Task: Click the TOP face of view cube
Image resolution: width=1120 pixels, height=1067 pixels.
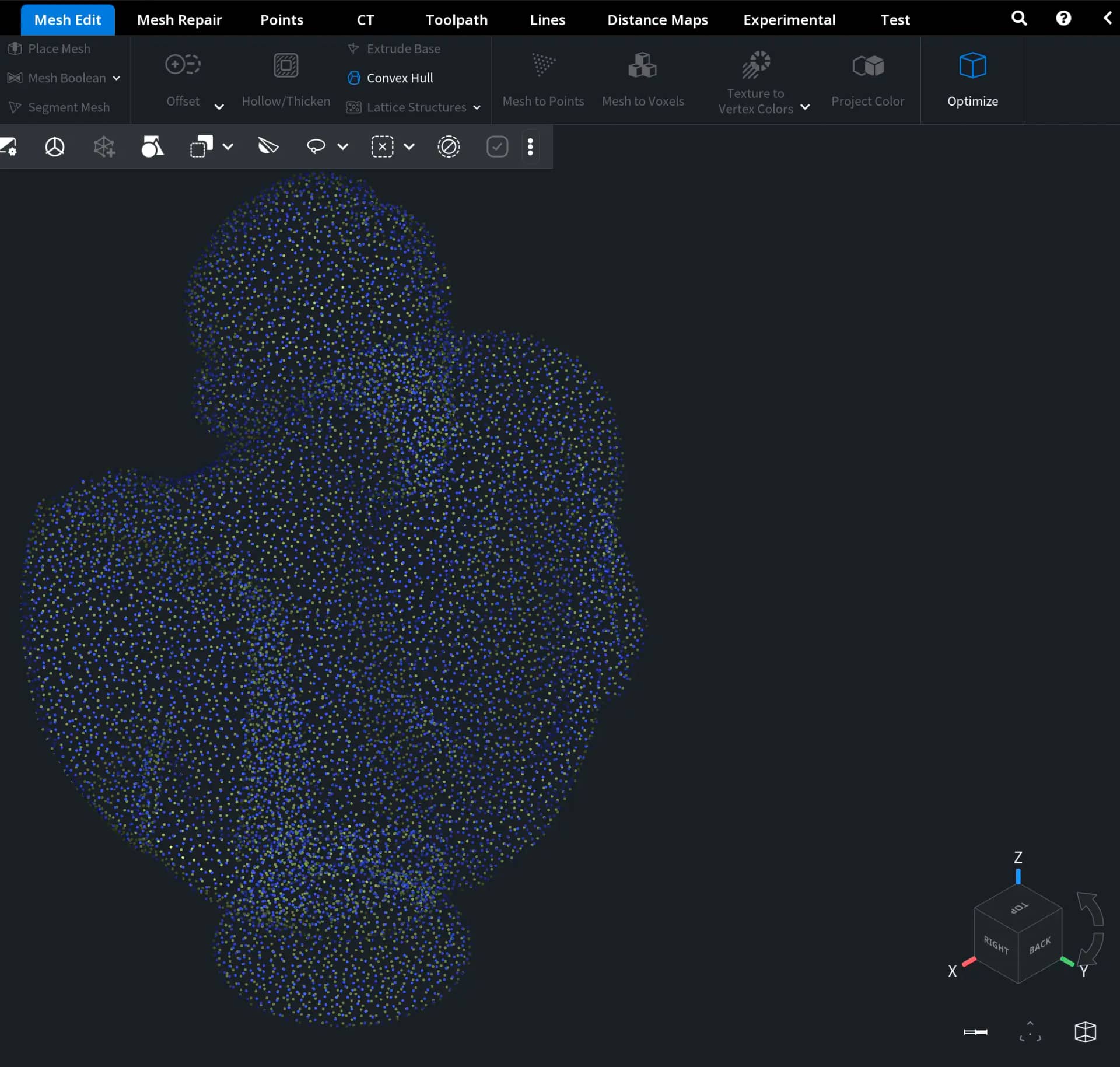Action: click(x=1019, y=908)
